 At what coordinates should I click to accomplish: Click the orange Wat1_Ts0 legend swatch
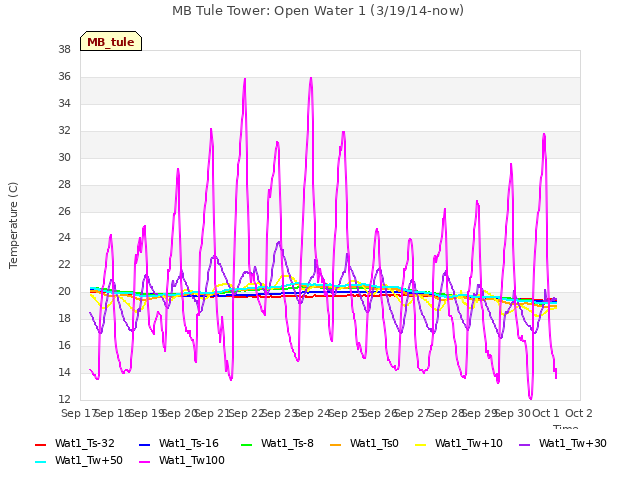336,444
